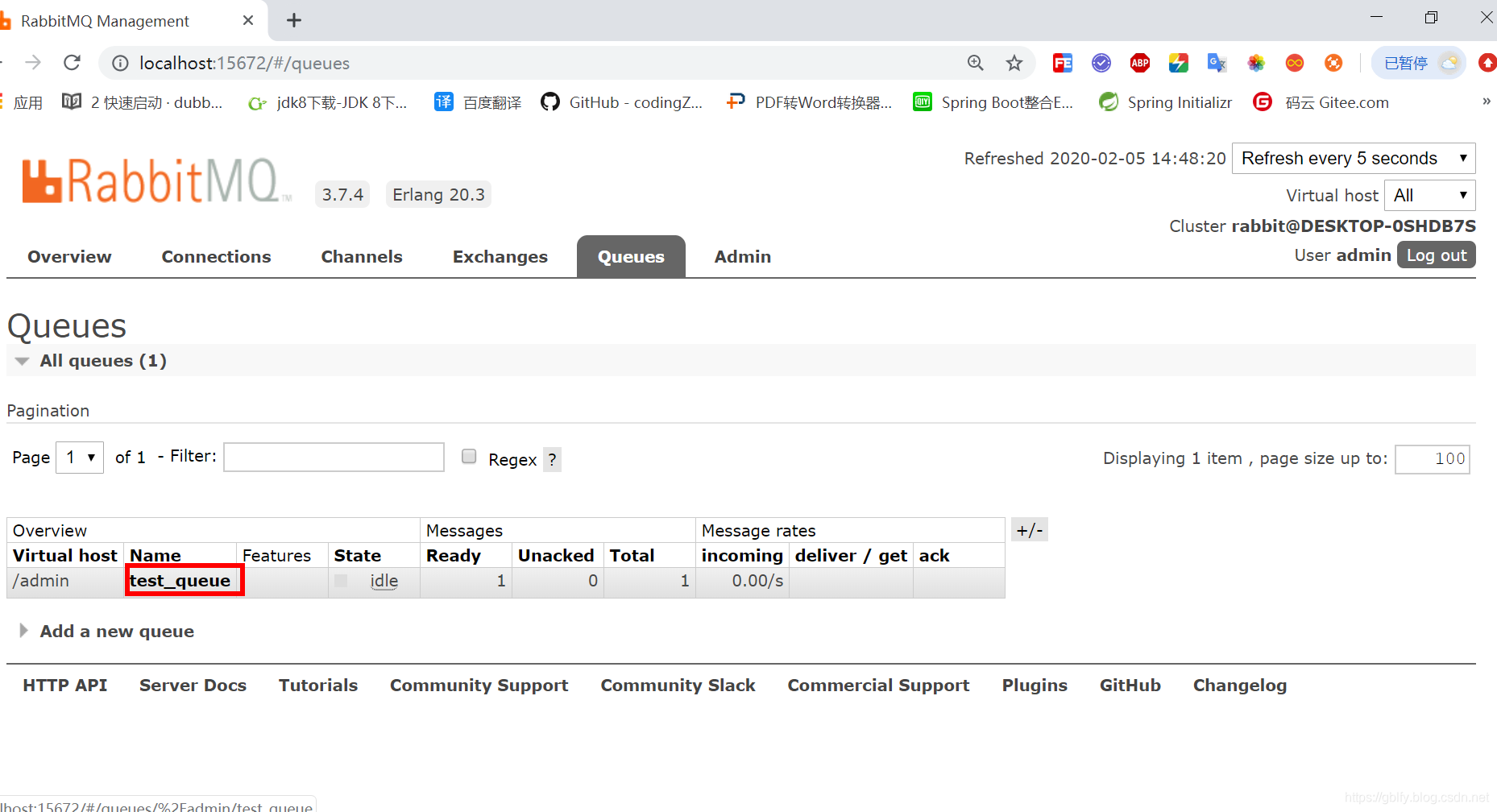This screenshot has width=1497, height=812.
Task: Click the red update arrow icon
Action: point(1487,63)
